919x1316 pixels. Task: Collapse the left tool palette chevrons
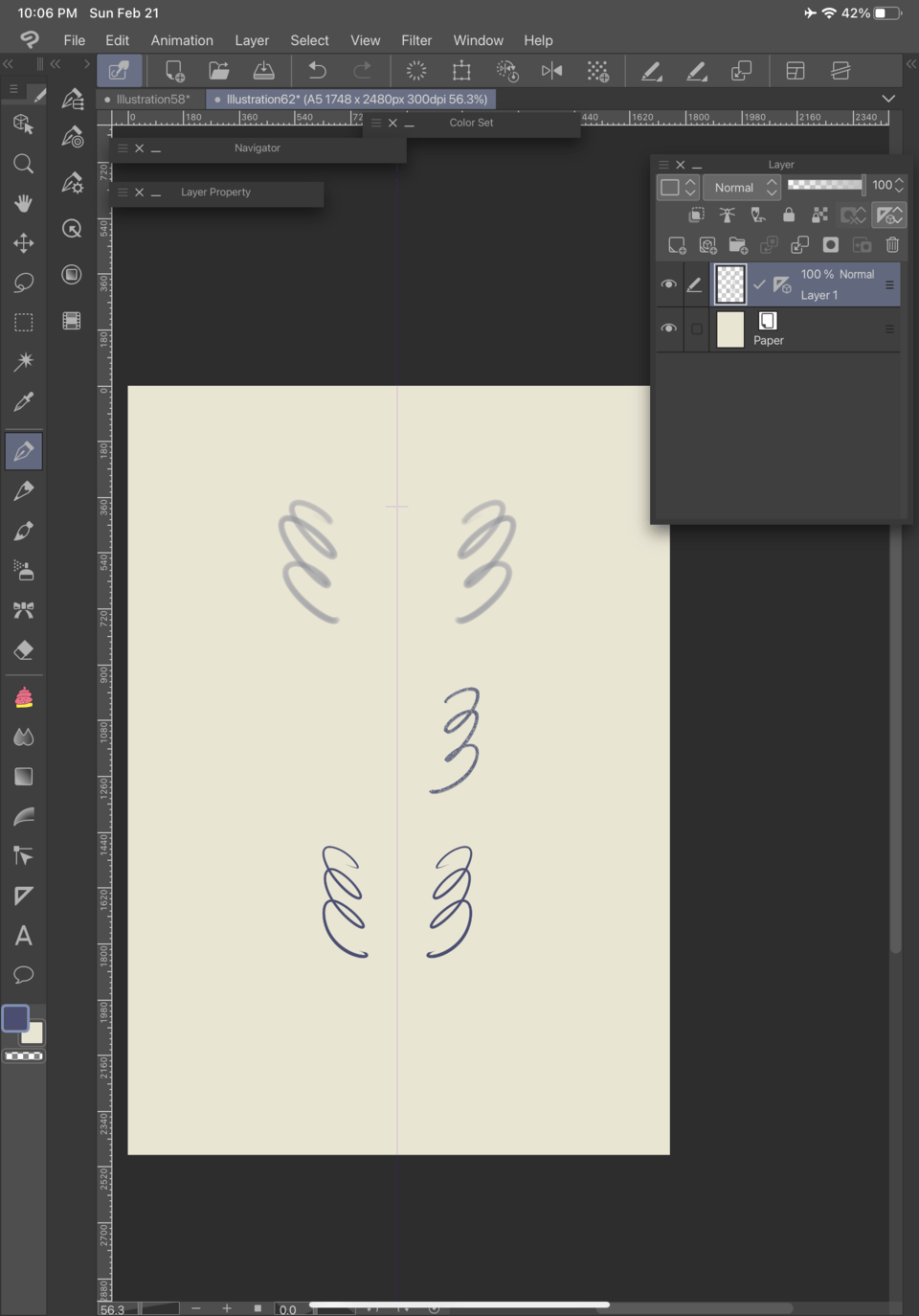[x=8, y=64]
